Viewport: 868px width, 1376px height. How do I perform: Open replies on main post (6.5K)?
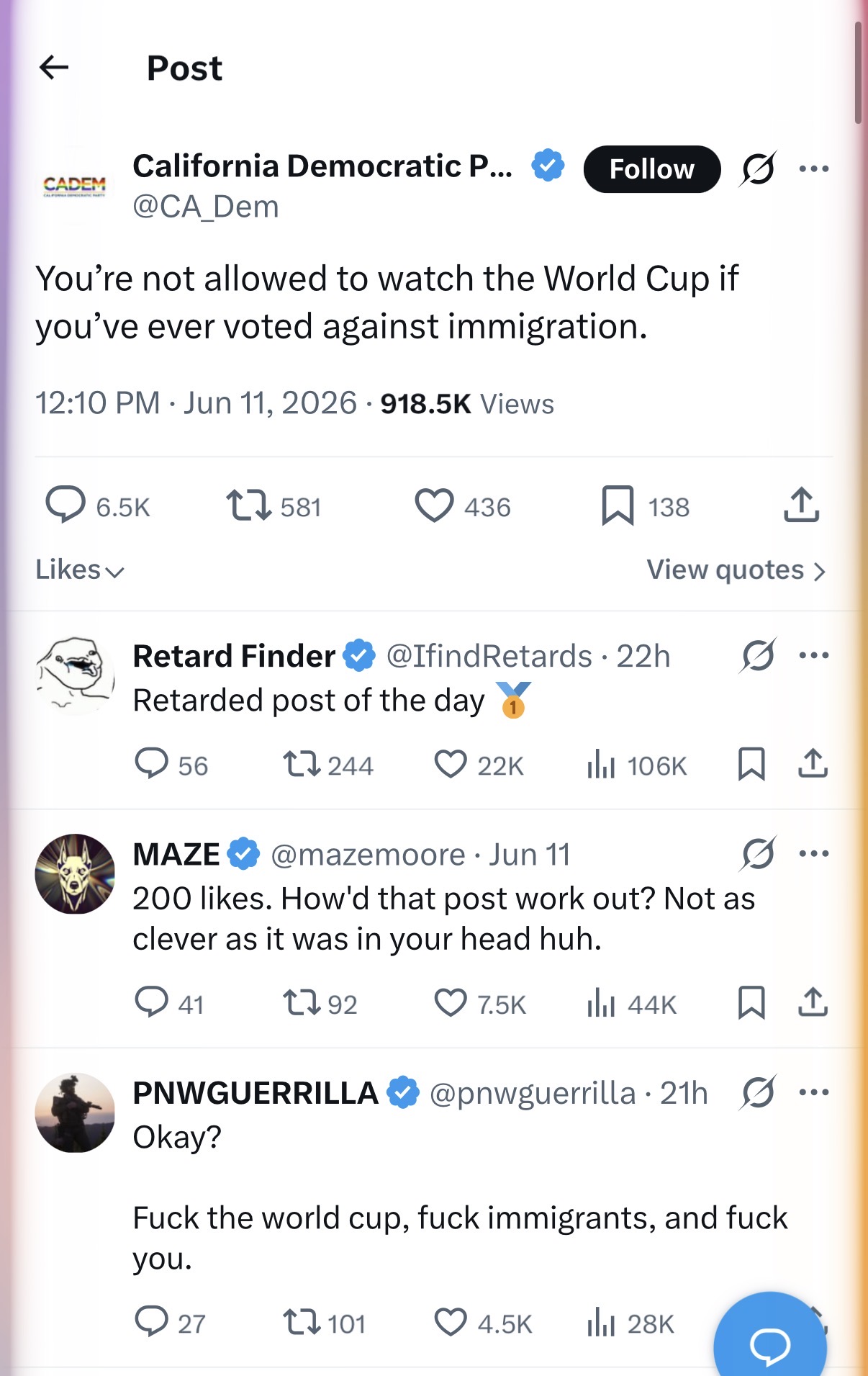[98, 506]
